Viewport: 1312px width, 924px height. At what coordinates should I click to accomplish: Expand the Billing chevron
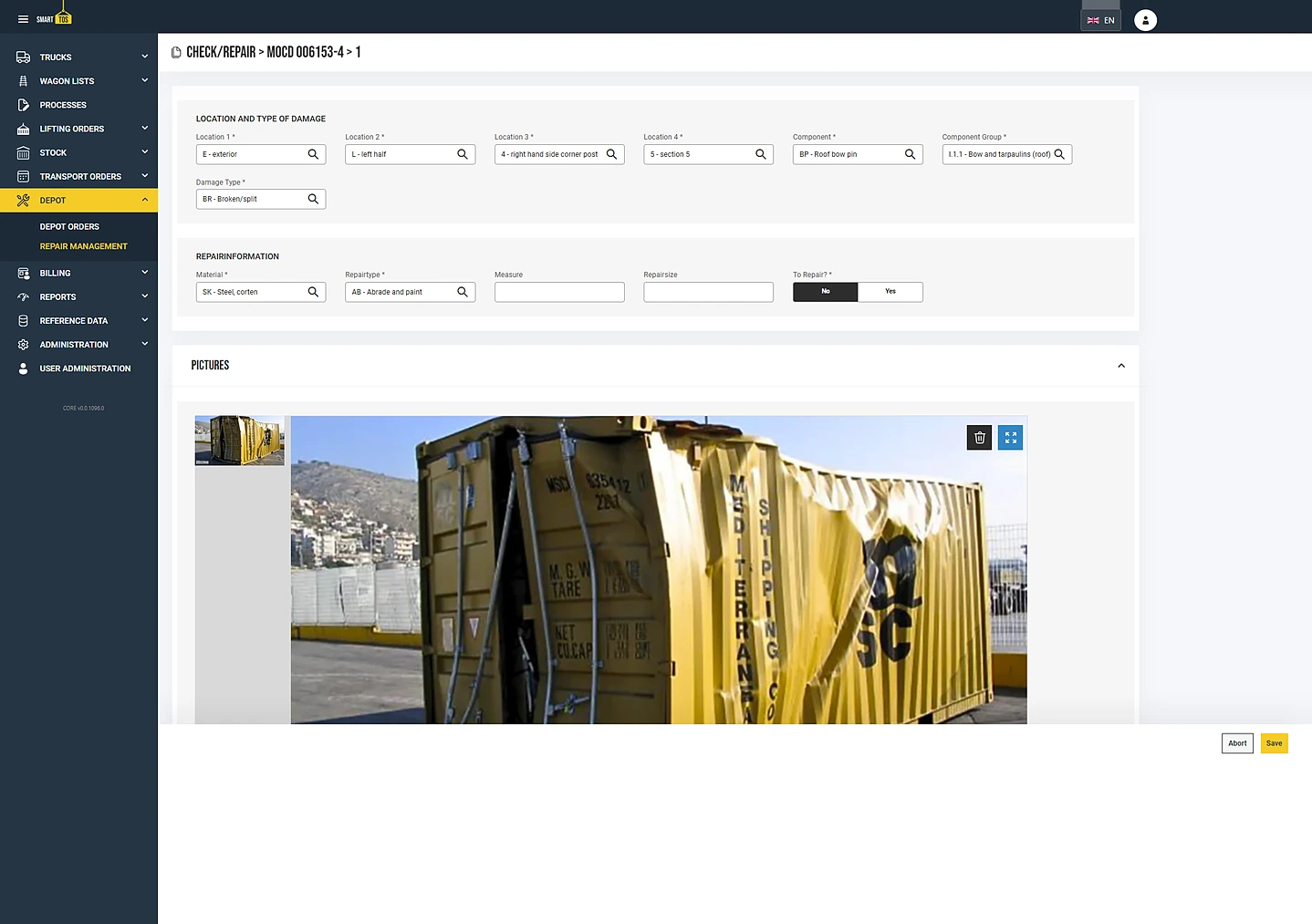point(144,273)
